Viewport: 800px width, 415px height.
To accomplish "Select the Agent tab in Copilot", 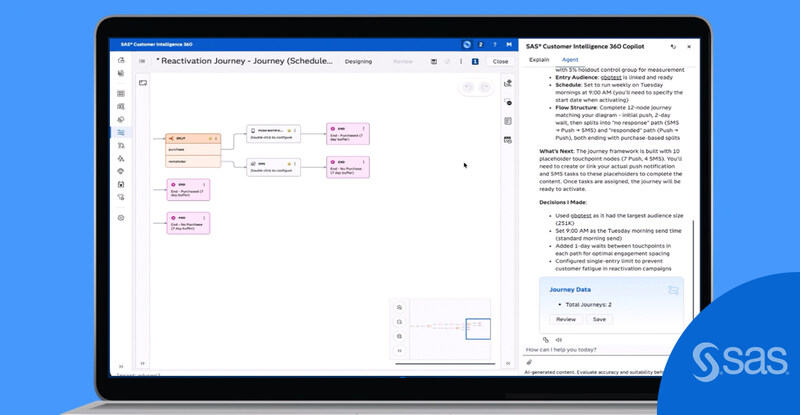I will (x=569, y=60).
